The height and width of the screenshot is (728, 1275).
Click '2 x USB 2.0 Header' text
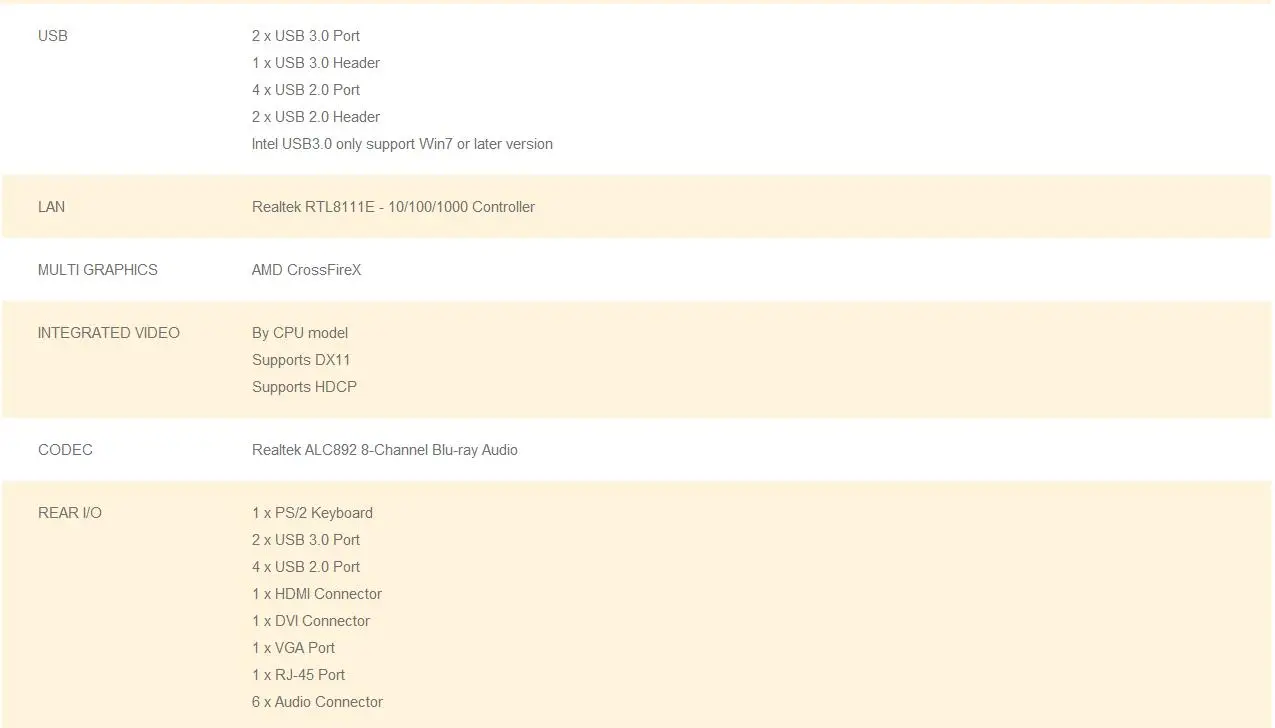click(x=316, y=117)
